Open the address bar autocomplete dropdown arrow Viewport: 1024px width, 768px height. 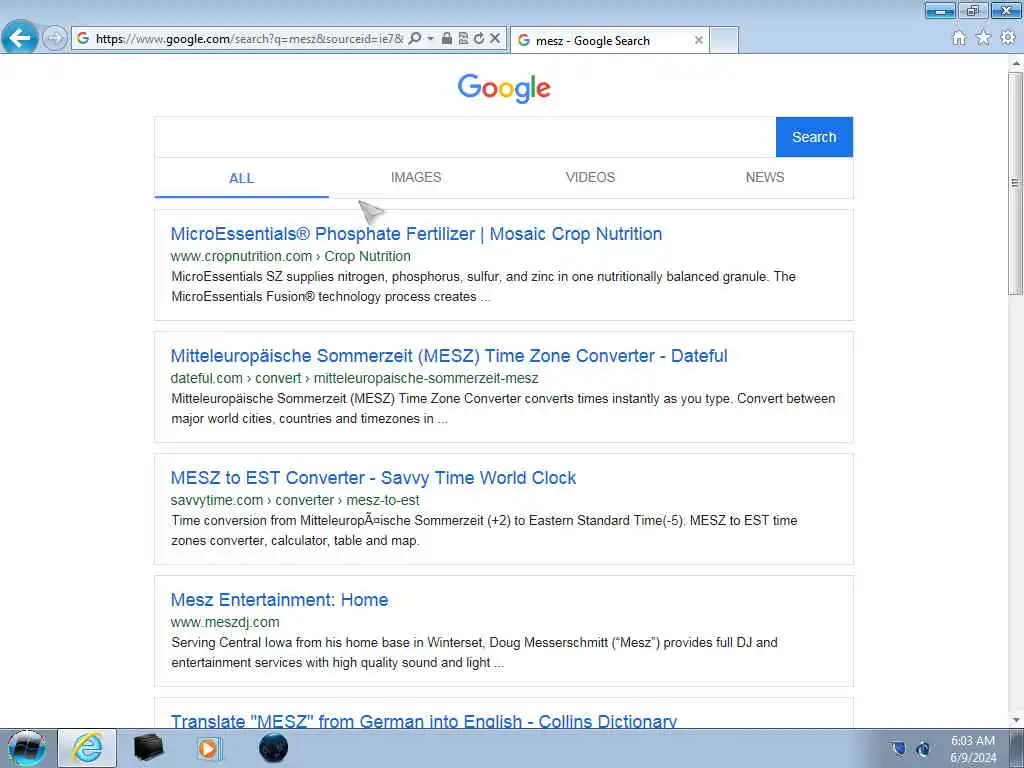tap(430, 39)
